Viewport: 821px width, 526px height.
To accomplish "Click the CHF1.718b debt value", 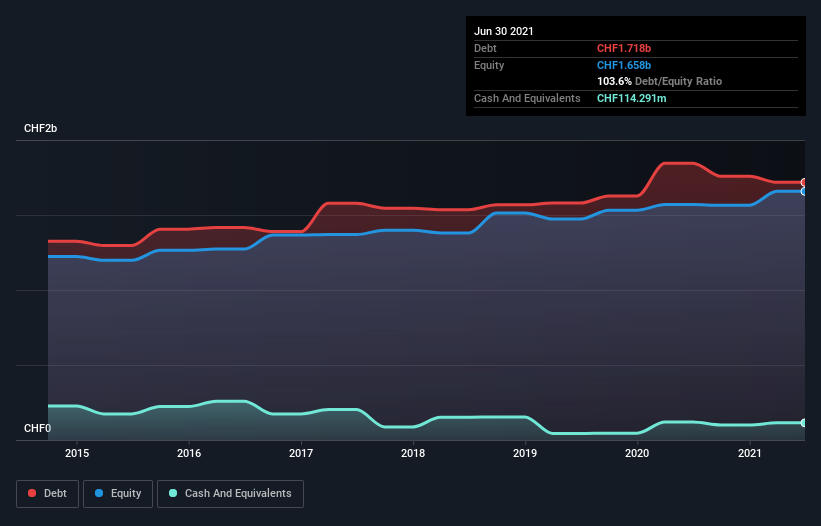I will (x=624, y=48).
